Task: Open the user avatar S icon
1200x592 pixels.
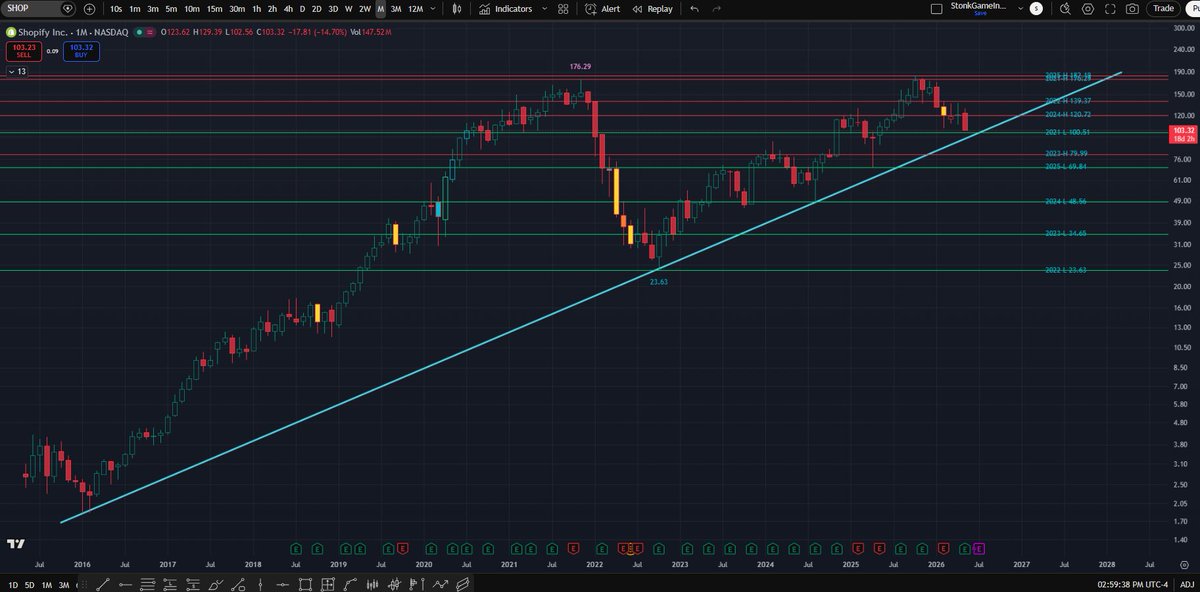Action: [1036, 8]
